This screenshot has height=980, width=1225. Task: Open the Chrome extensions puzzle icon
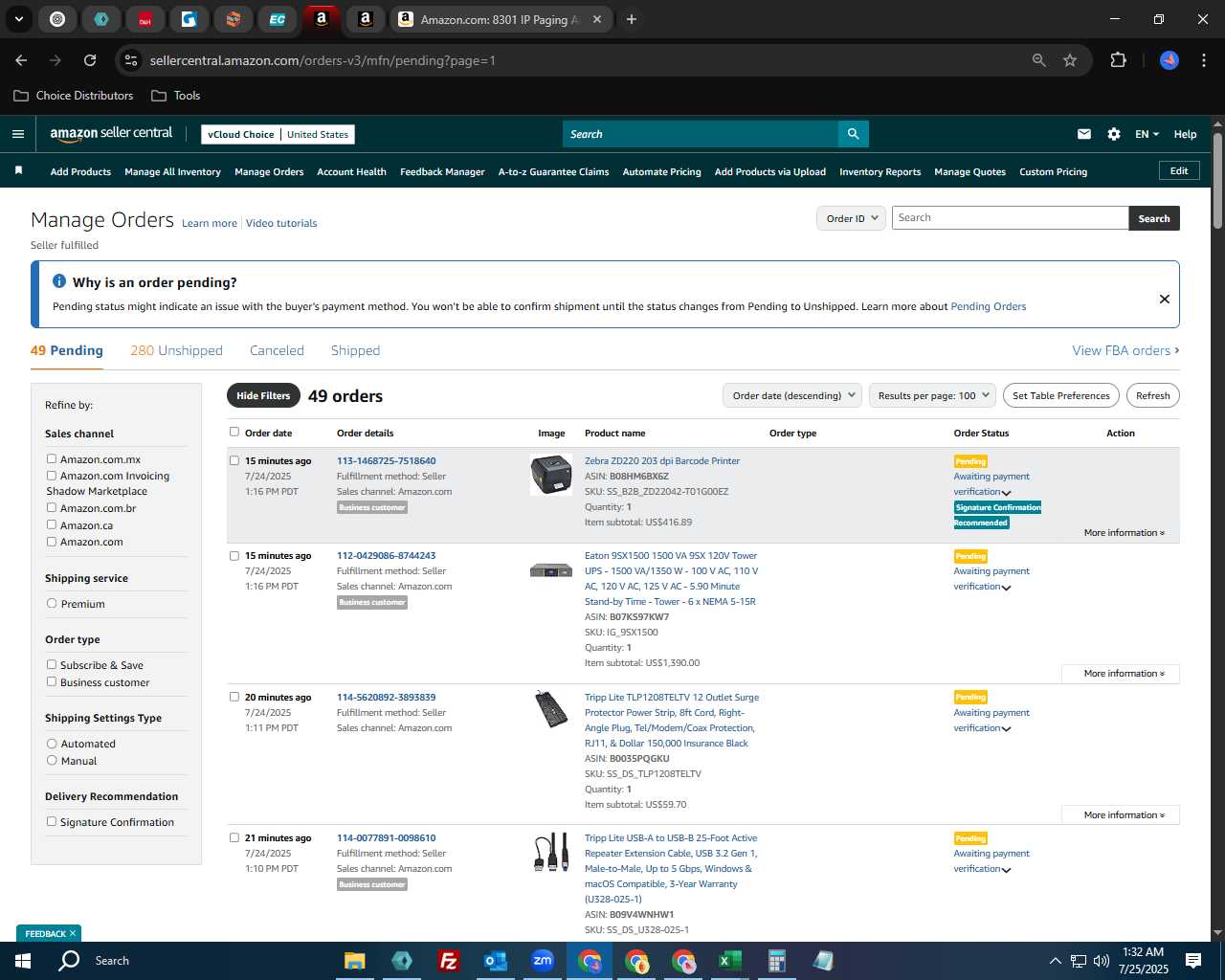[1118, 60]
